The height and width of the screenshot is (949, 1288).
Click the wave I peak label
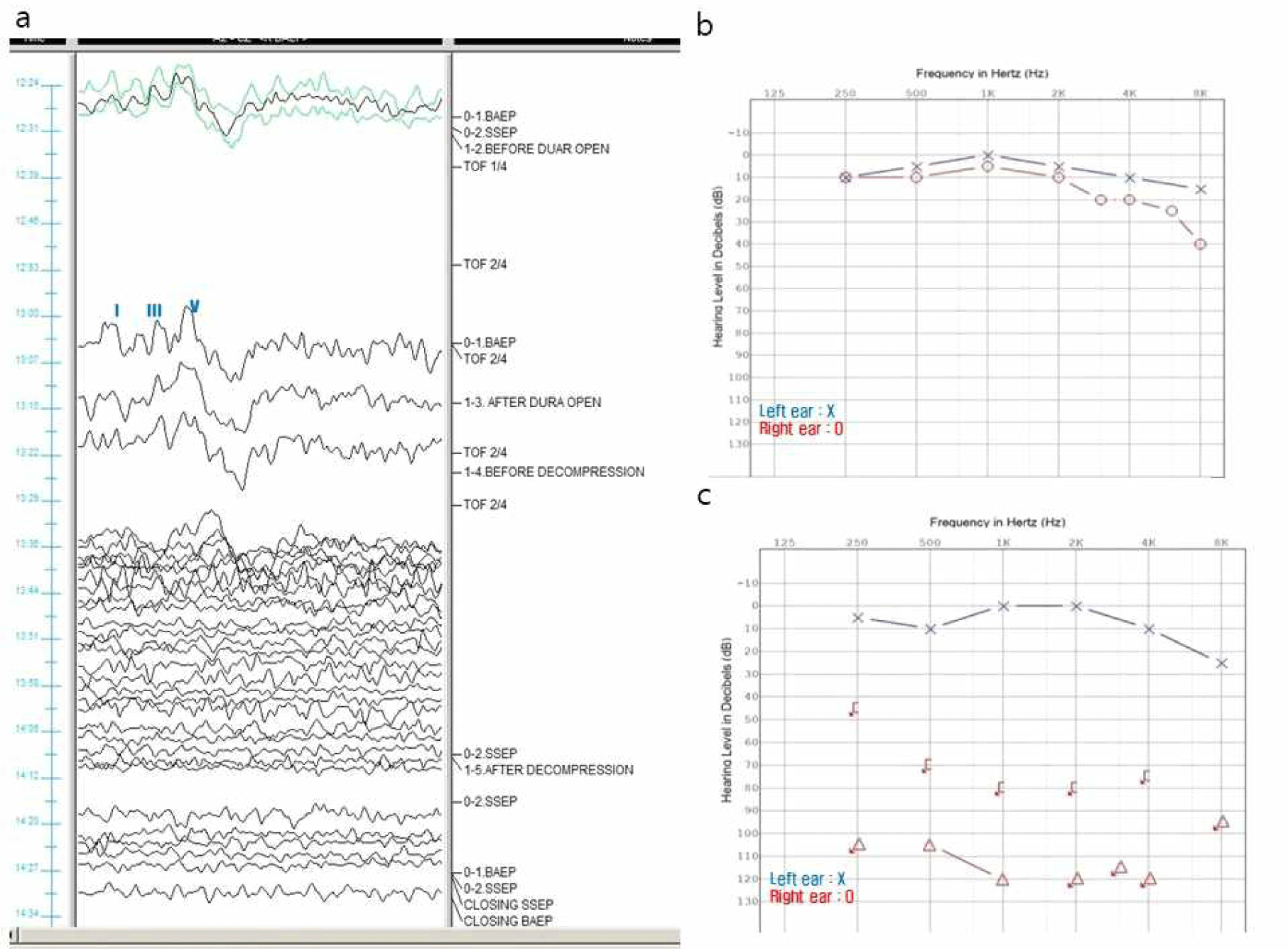[x=117, y=310]
